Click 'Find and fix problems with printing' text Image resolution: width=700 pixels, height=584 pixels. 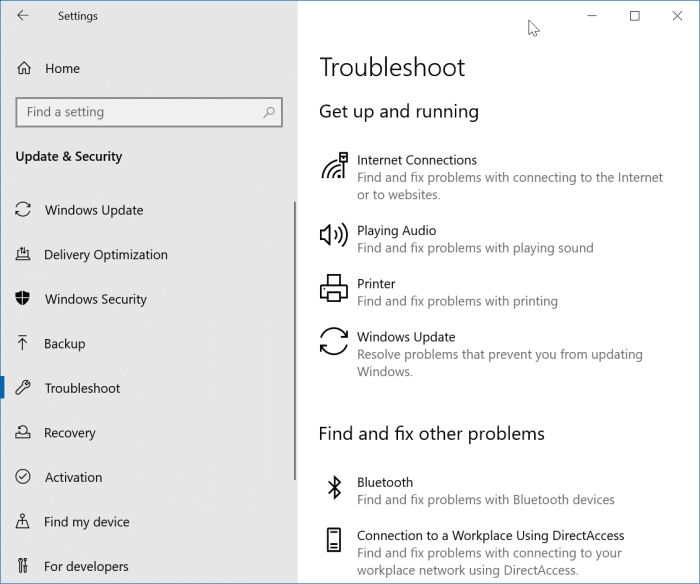coord(457,301)
